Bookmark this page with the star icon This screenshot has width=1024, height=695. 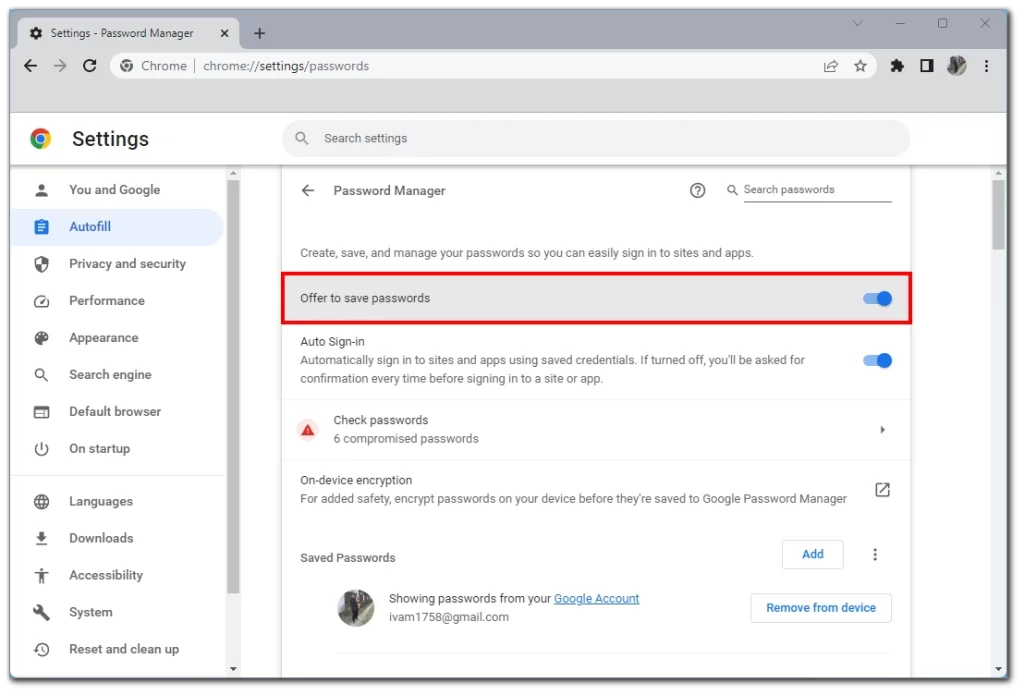point(861,66)
